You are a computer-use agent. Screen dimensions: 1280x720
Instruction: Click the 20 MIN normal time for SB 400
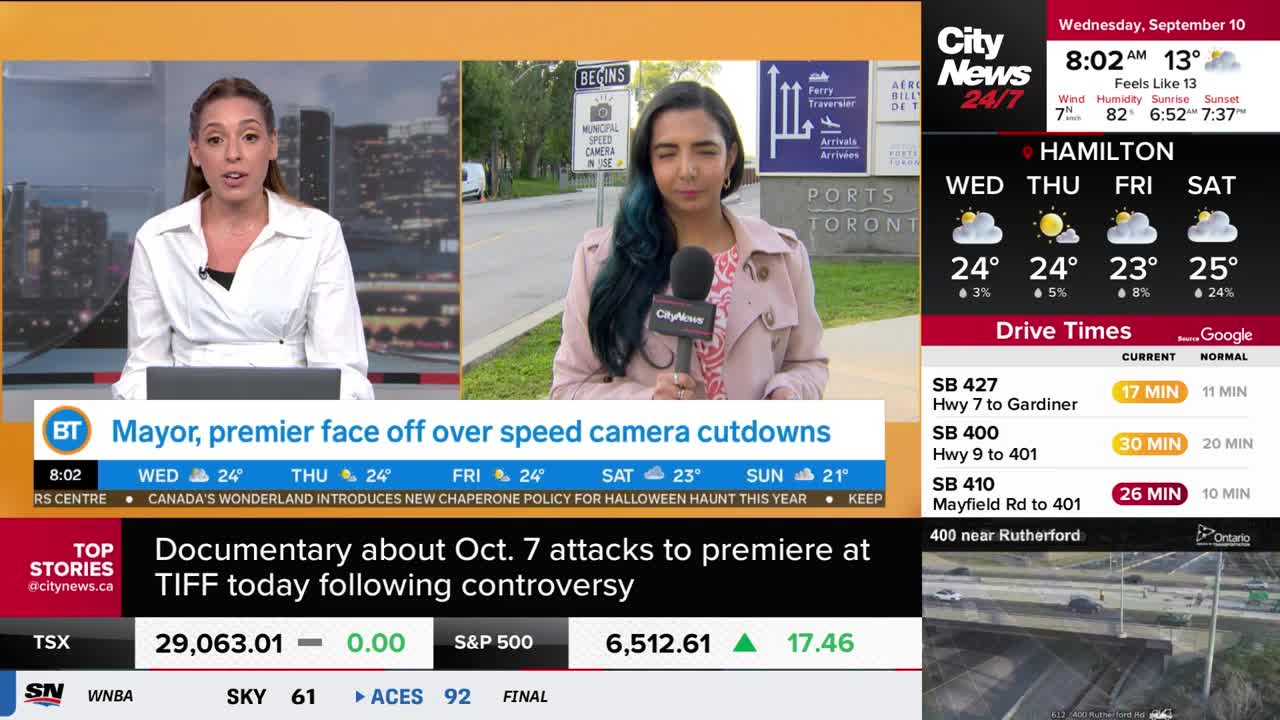coord(1225,443)
